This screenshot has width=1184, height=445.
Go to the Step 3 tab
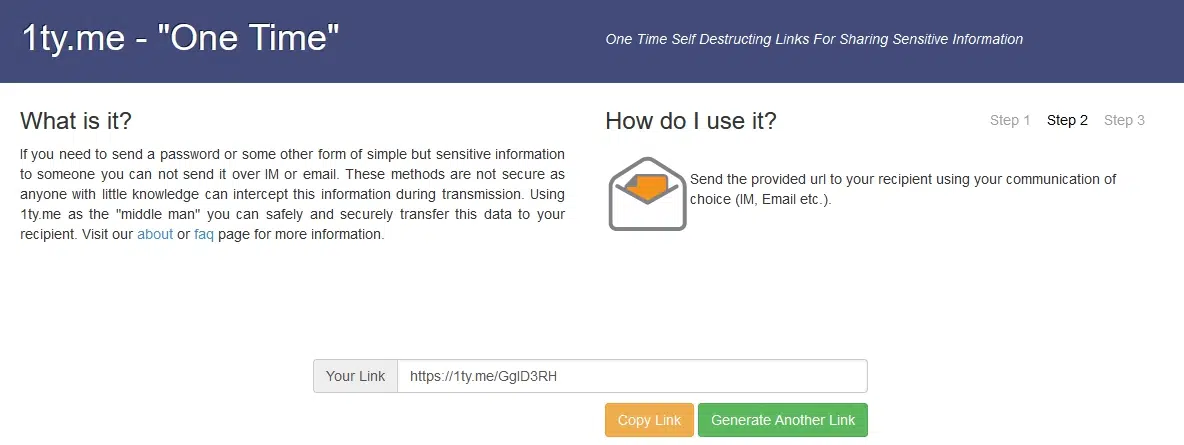[x=1124, y=120]
